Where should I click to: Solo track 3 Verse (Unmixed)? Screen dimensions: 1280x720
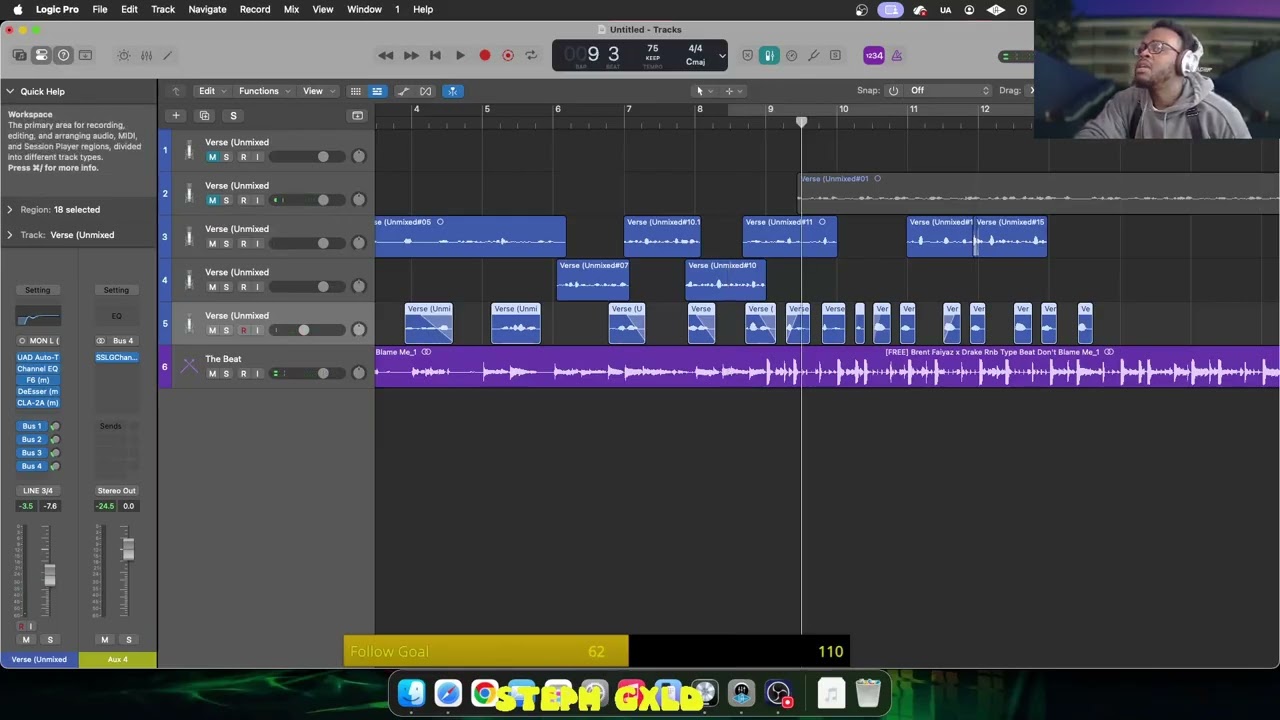click(x=226, y=244)
